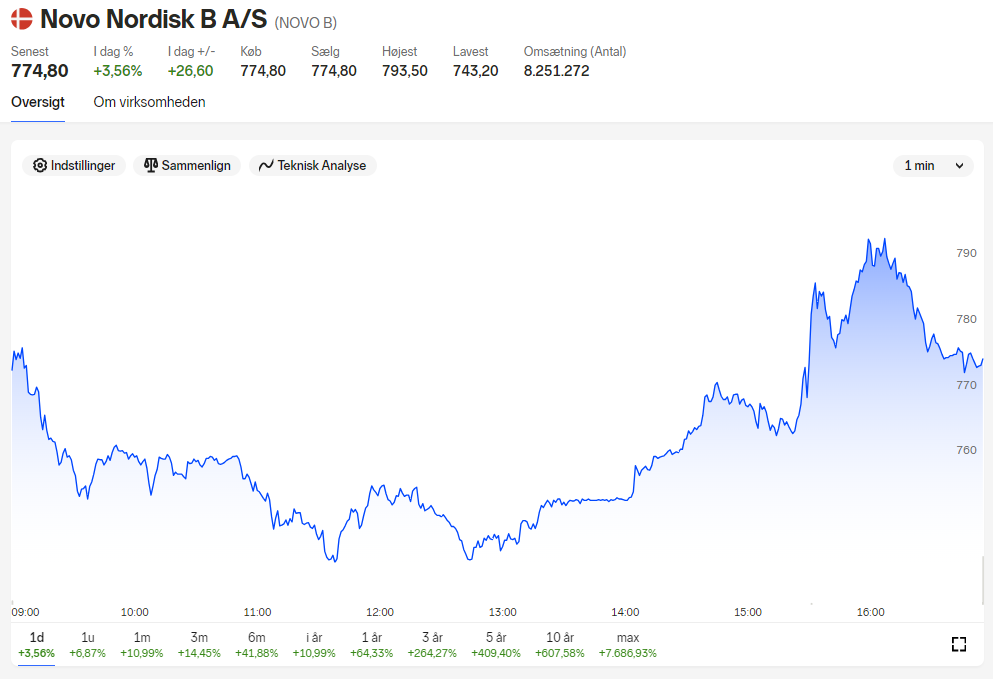Image resolution: width=993 pixels, height=679 pixels.
Task: Click the Lavest value 743,20
Action: point(476,70)
